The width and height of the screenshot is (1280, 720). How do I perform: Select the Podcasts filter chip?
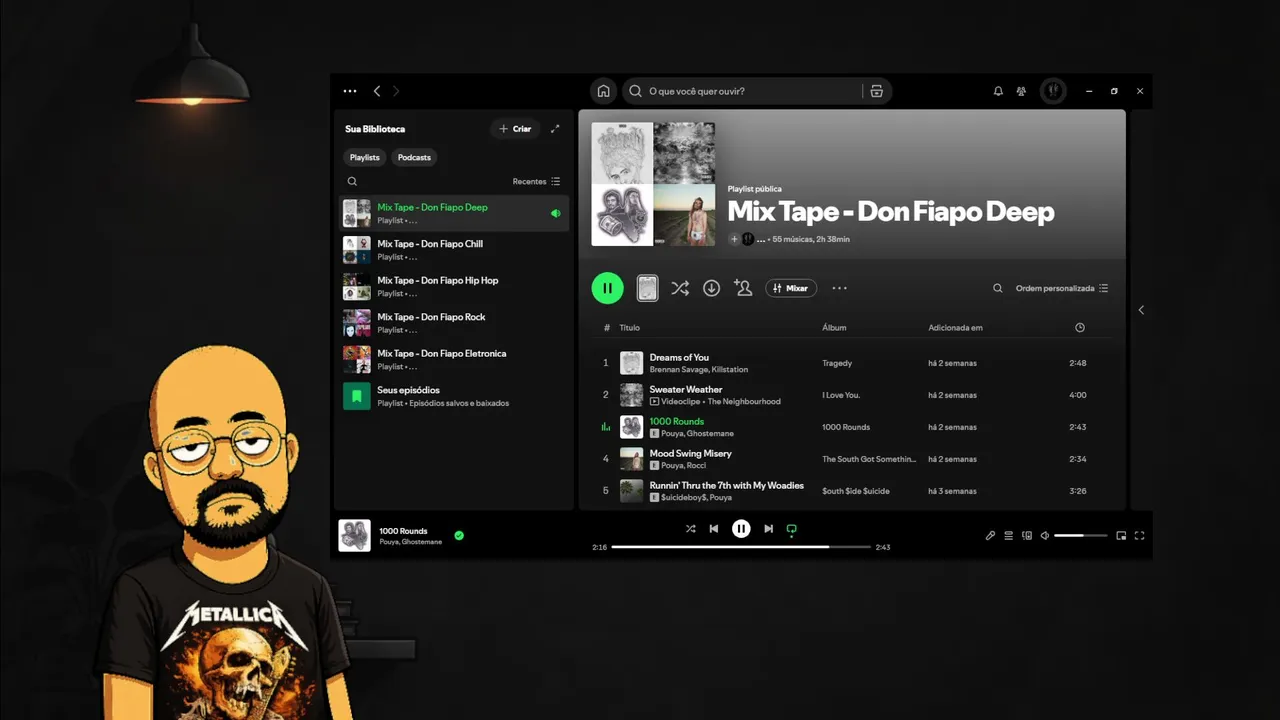tap(414, 157)
